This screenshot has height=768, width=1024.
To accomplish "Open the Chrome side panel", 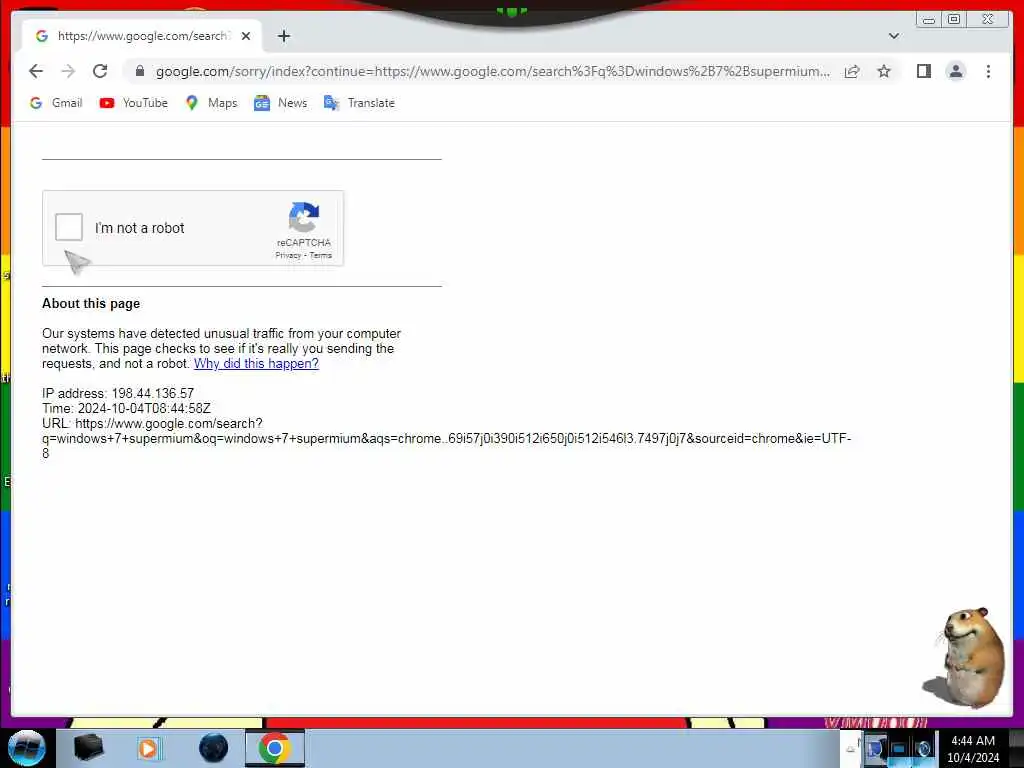I will [923, 71].
